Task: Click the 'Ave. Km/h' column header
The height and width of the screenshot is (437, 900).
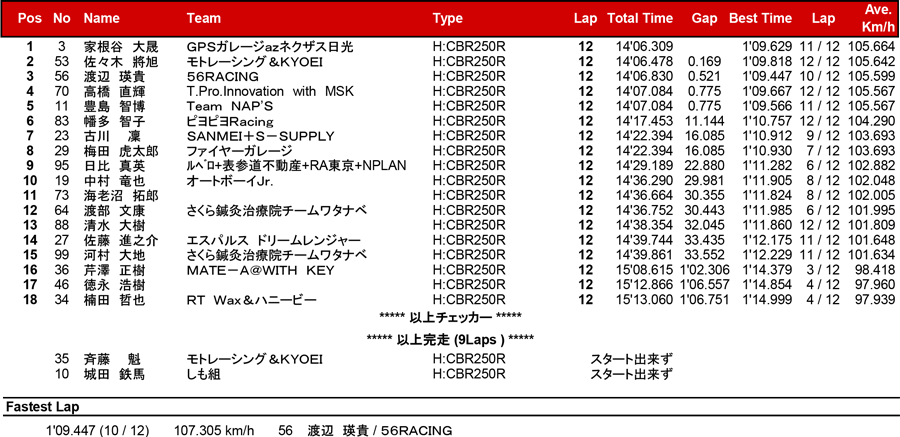Action: pyautogui.click(x=878, y=18)
